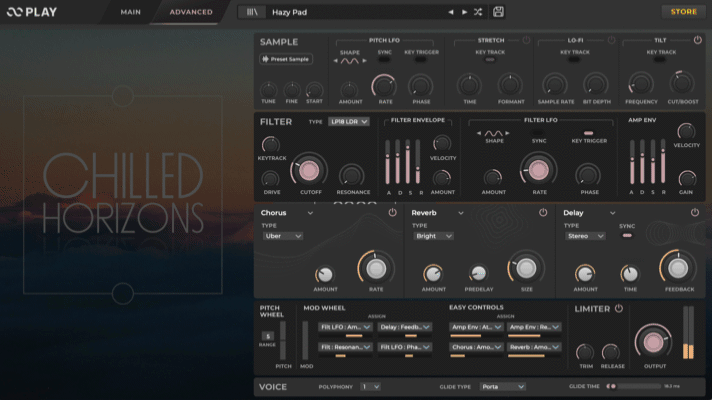Click the filter Drive knob
This screenshot has width=712, height=400.
click(x=271, y=179)
